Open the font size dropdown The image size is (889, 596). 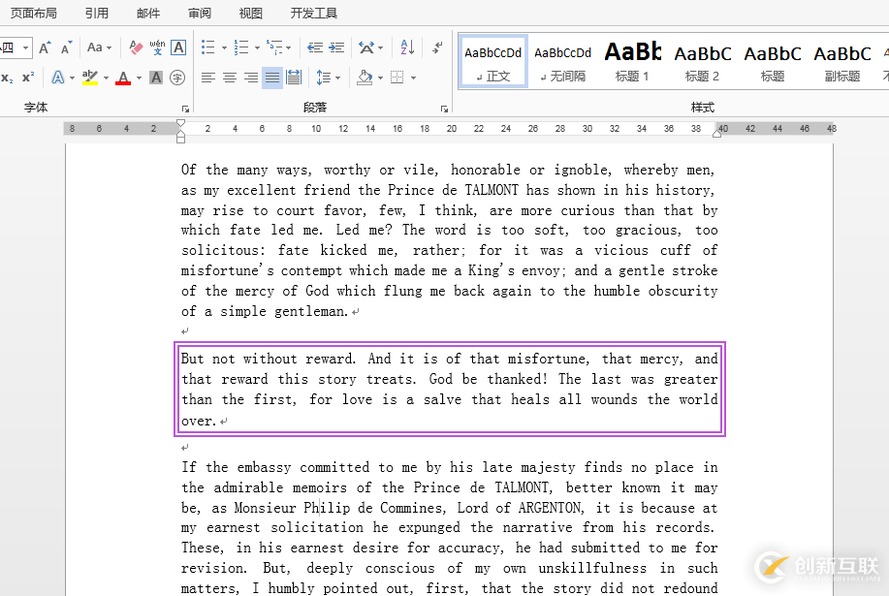click(26, 48)
